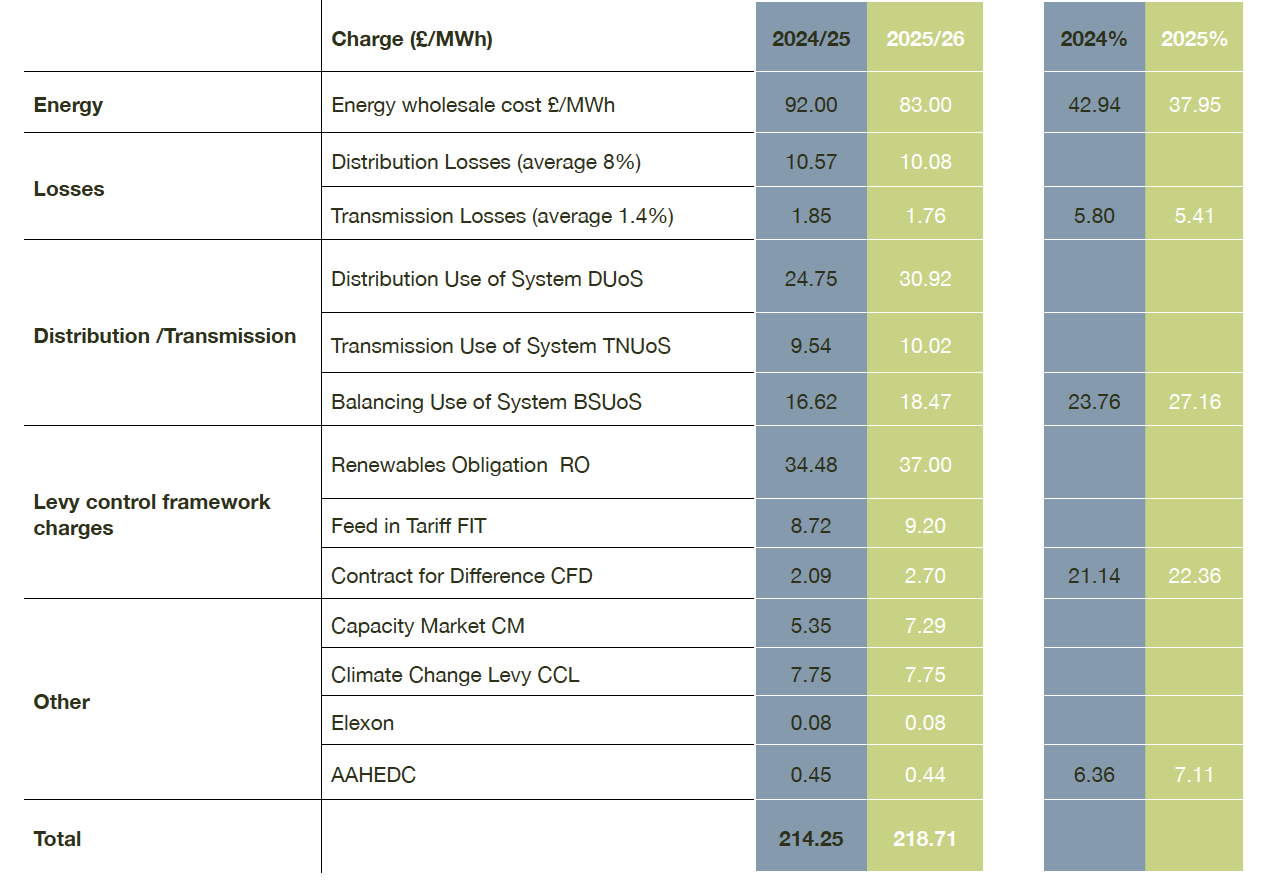Click the 5.35 Capacity Market value

811,626
